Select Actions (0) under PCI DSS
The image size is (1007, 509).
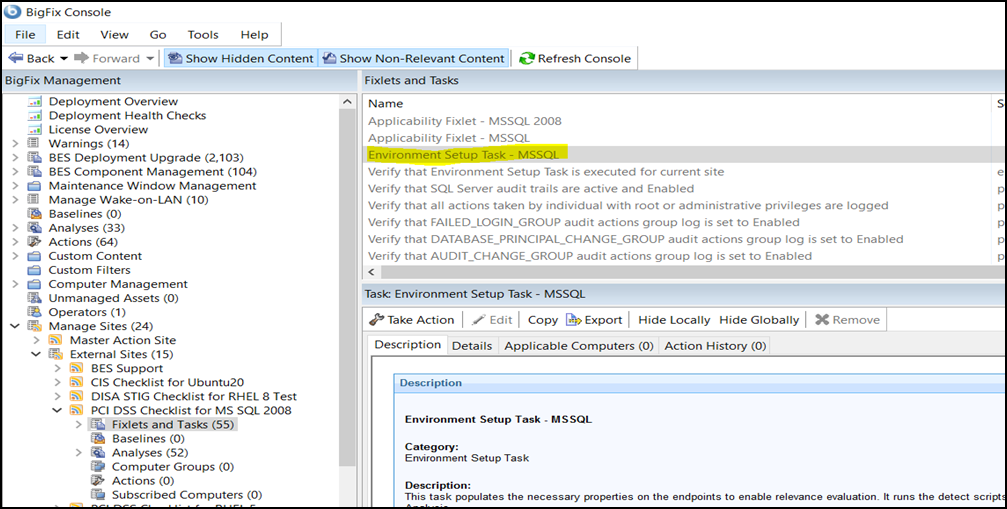click(x=143, y=481)
